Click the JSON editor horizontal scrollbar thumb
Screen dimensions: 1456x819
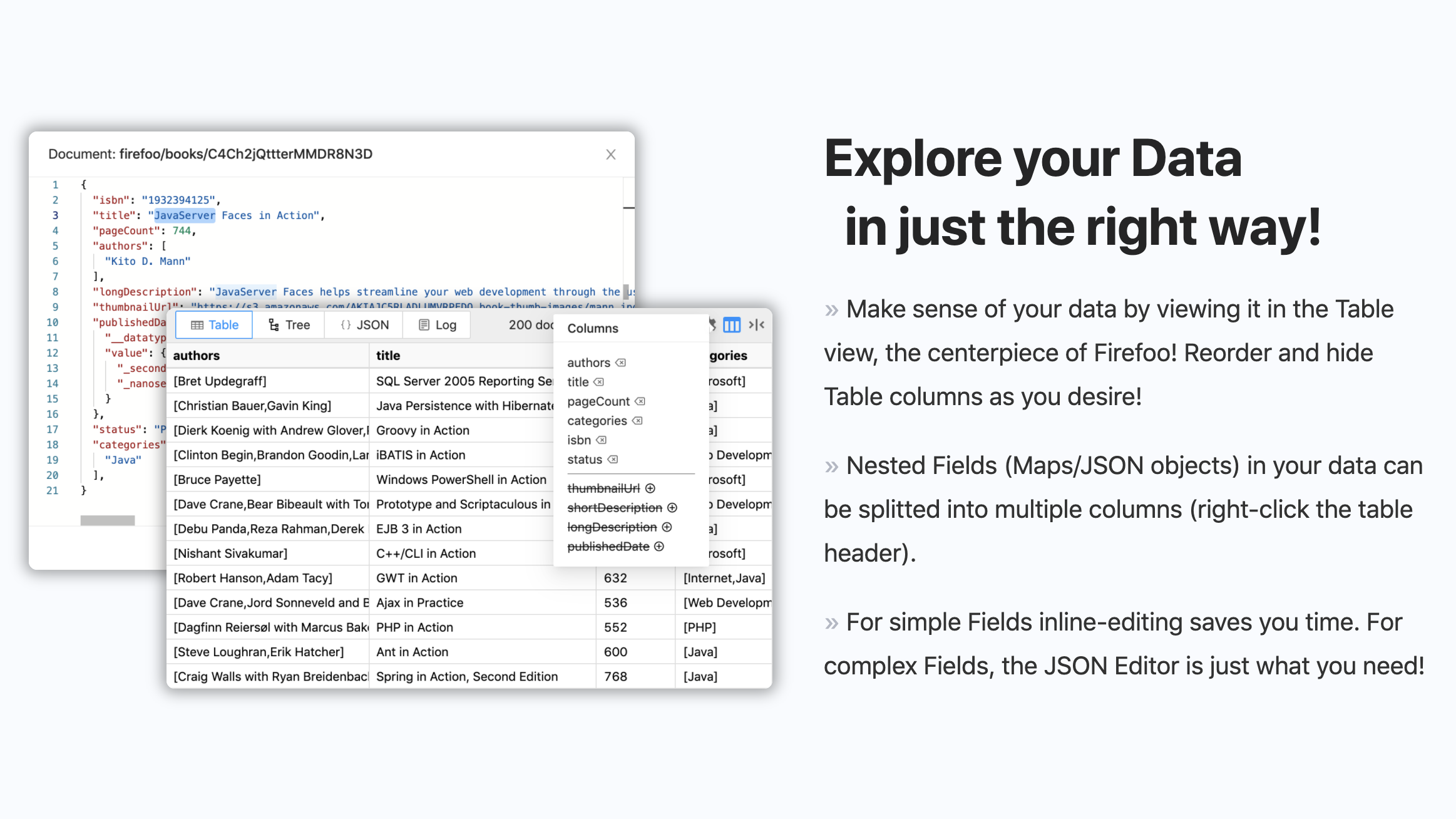[x=108, y=520]
